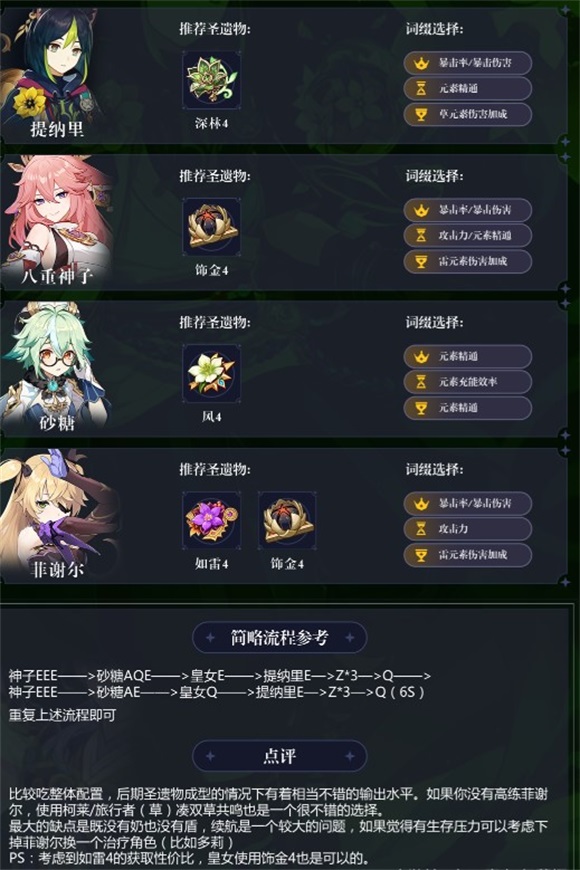Click the hourglass icon beside 元素充能效率
Screen dimensions: 580x870
click(421, 382)
